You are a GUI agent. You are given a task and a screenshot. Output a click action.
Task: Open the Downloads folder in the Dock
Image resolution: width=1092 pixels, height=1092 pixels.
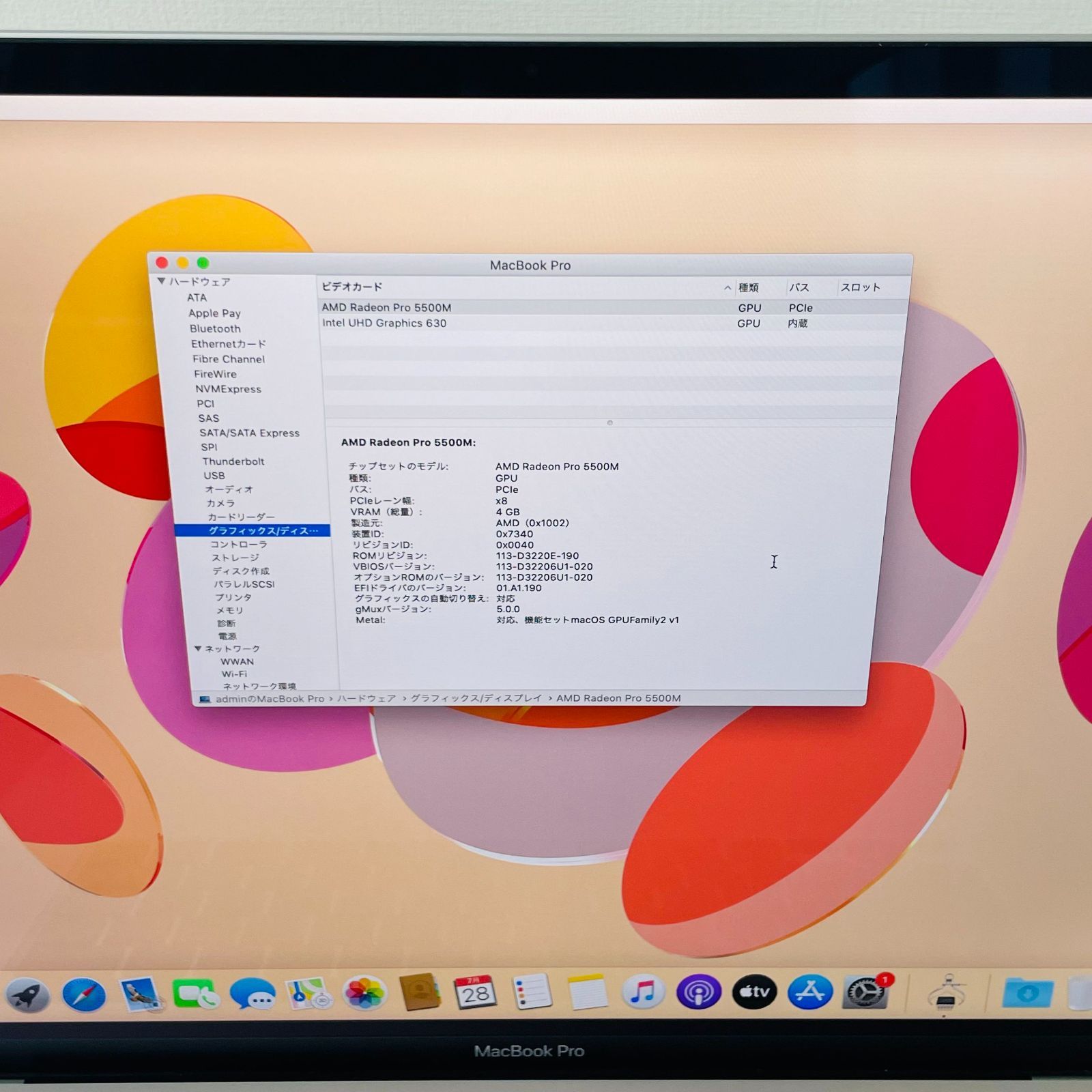tap(1028, 993)
